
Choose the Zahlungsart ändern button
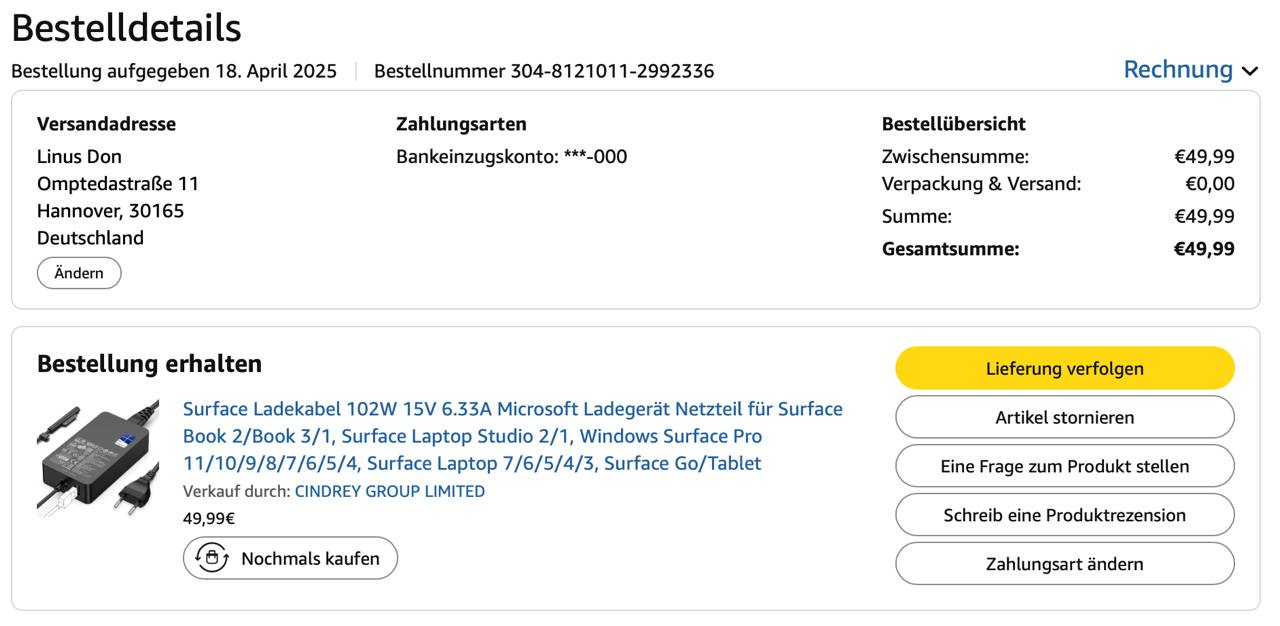(1064, 564)
